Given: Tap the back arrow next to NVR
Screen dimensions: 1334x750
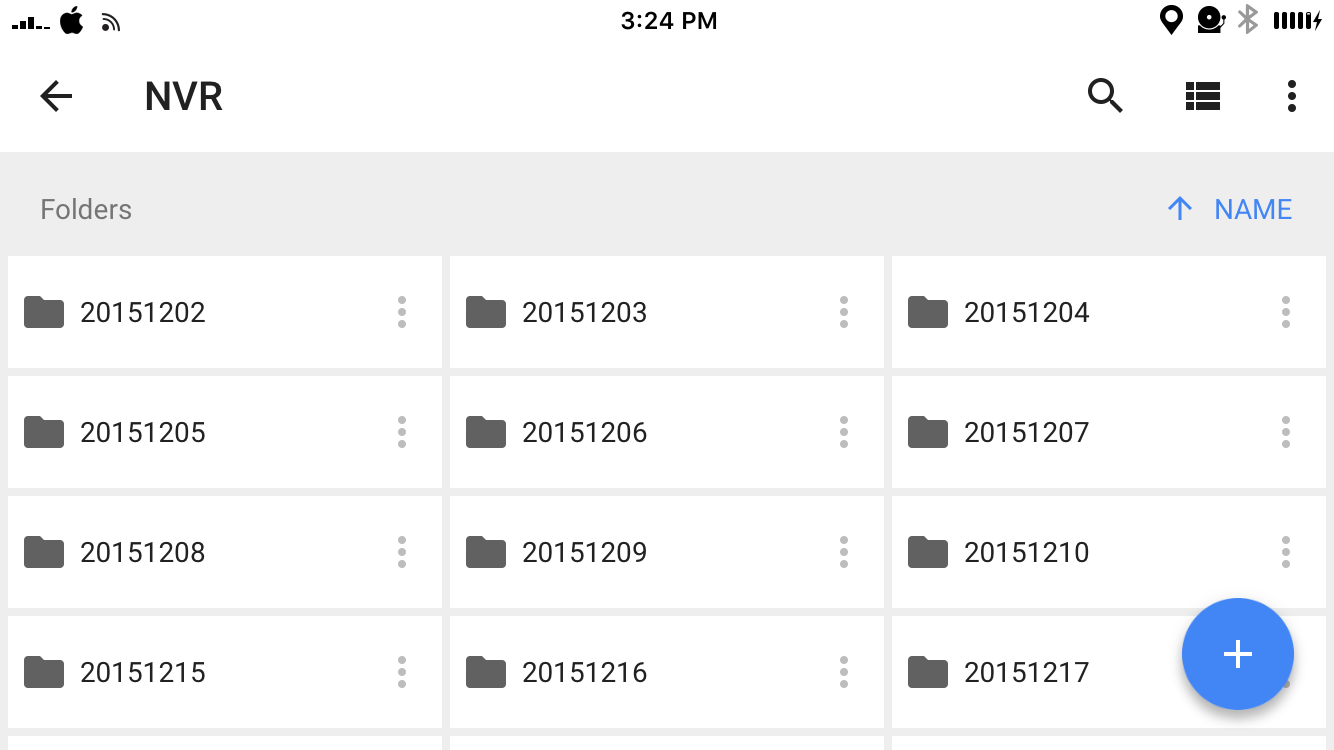Looking at the screenshot, I should click(x=56, y=96).
